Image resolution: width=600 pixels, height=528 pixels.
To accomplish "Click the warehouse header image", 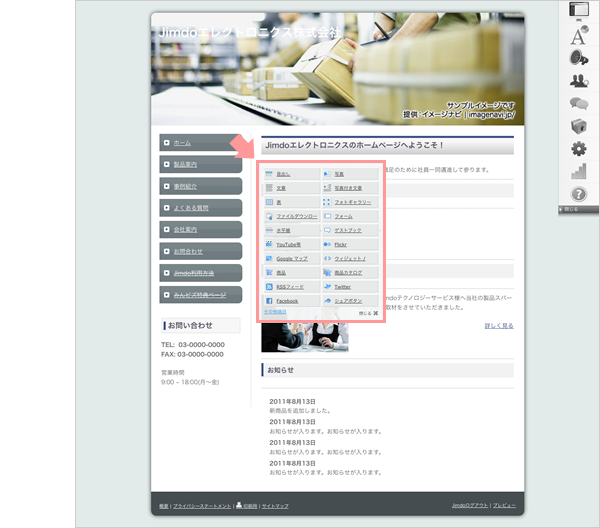I will tap(338, 69).
